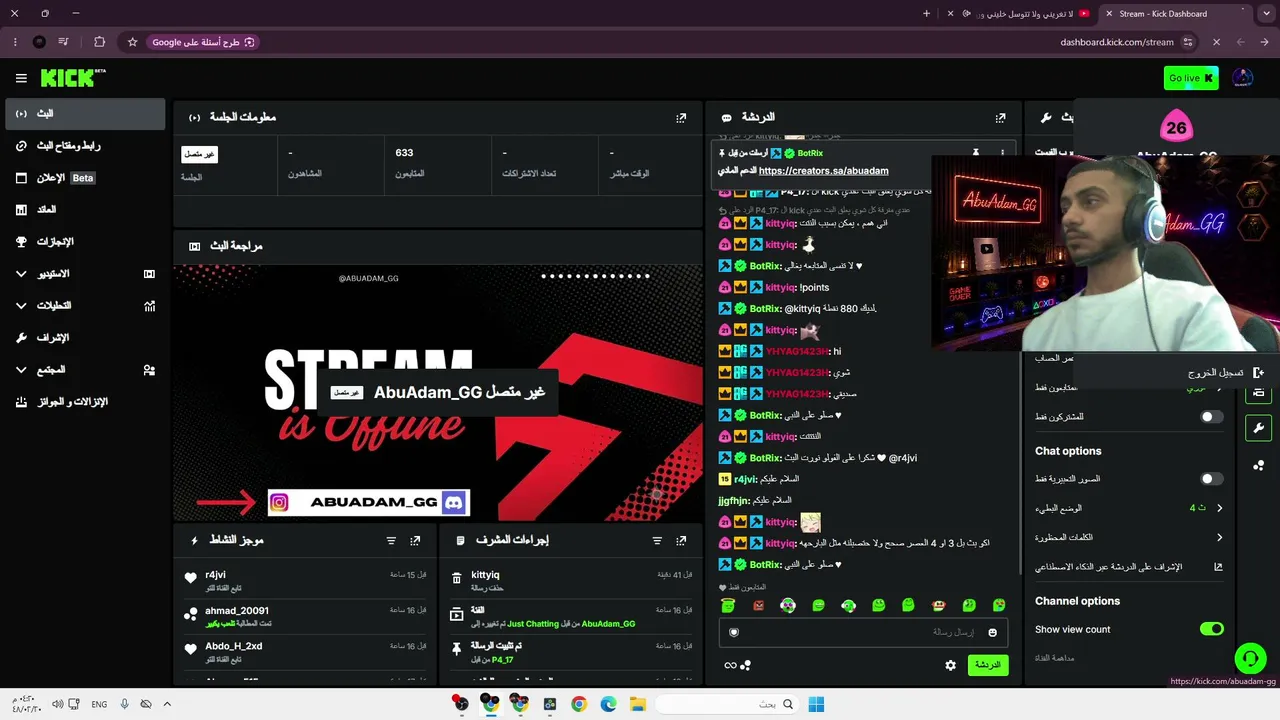Viewport: 1280px width, 720px height.
Task: Click the shield icon in message box
Action: pyautogui.click(x=734, y=632)
